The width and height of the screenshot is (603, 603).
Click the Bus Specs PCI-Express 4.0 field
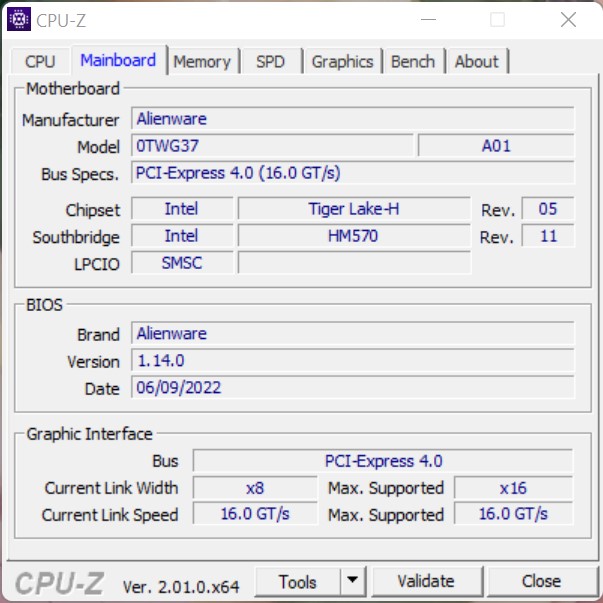[x=353, y=173]
